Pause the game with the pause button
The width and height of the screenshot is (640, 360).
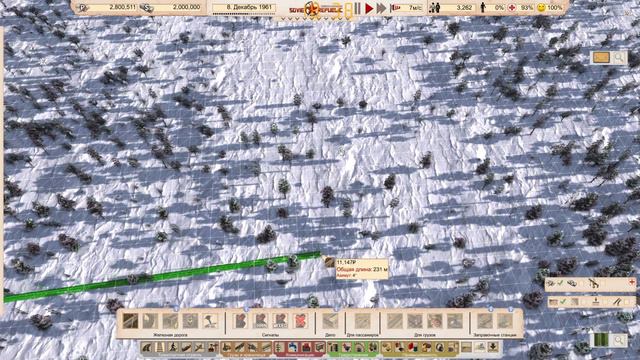(358, 8)
